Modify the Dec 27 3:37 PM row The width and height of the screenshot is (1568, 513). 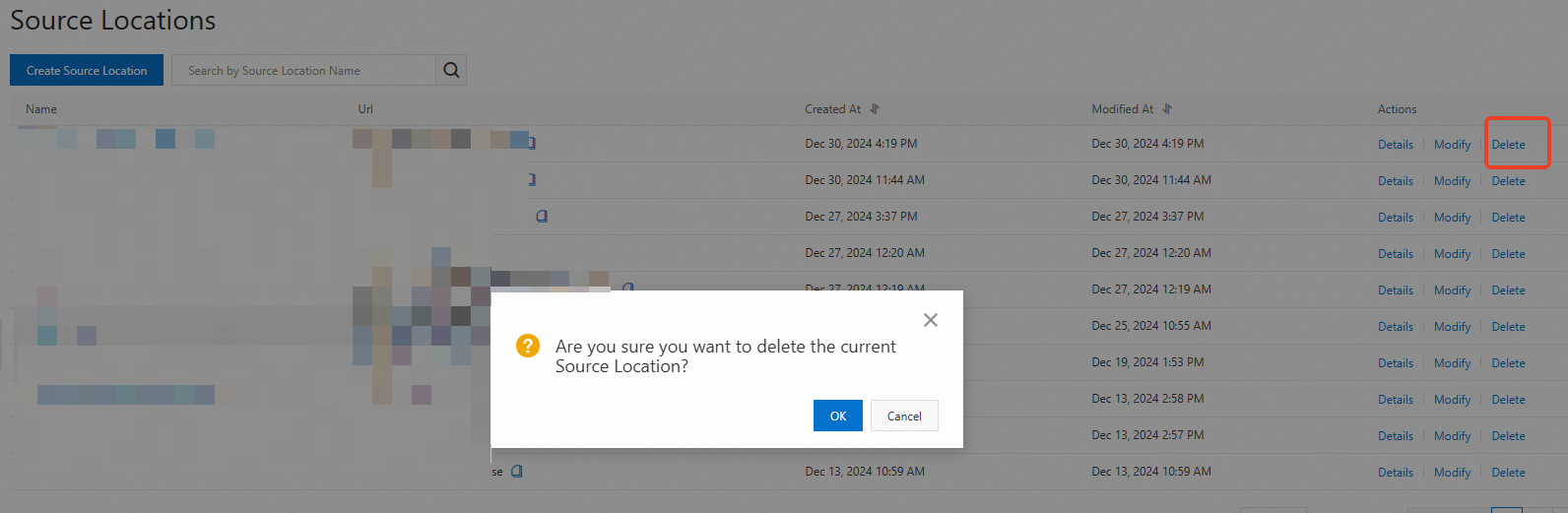(x=1453, y=218)
